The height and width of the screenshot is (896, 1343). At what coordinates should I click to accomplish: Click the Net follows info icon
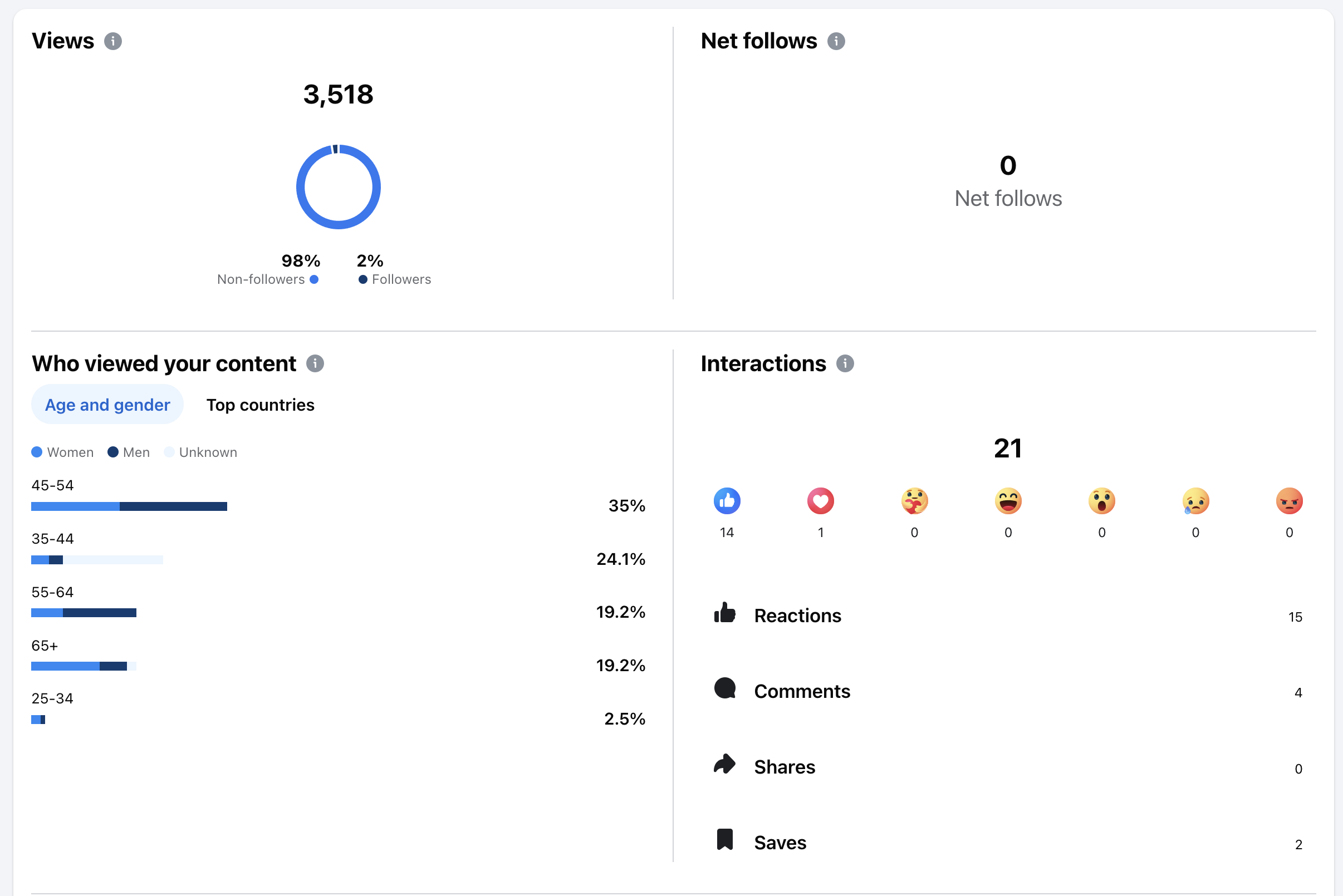tap(836, 41)
